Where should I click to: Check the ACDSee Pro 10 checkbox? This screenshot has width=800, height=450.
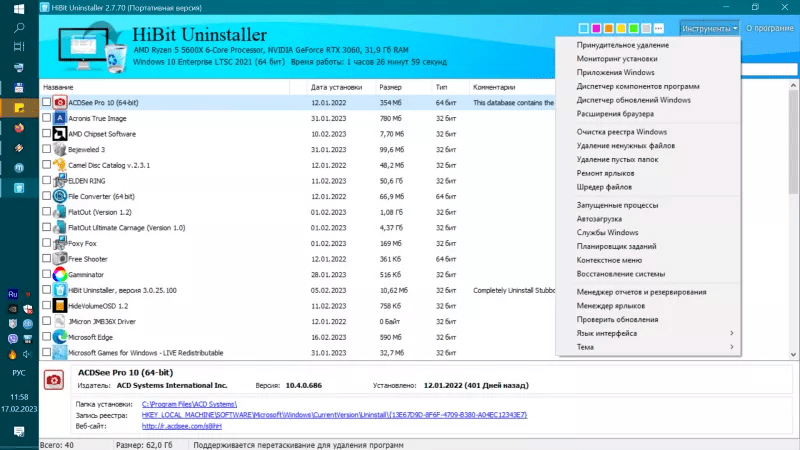(x=46, y=102)
